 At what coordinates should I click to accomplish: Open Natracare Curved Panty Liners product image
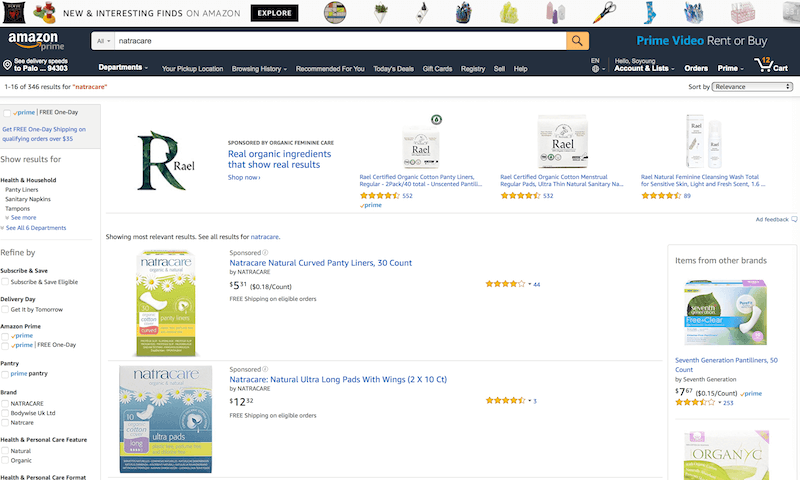[x=166, y=303]
